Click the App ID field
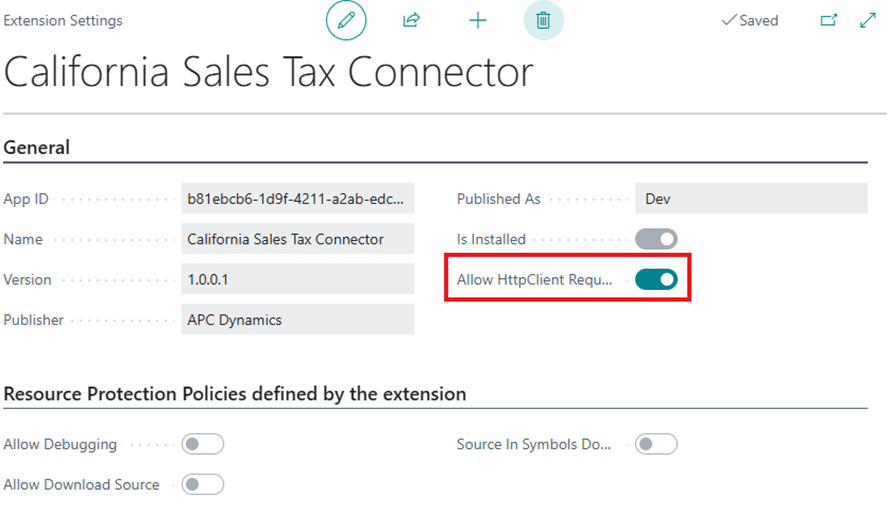 (x=297, y=199)
